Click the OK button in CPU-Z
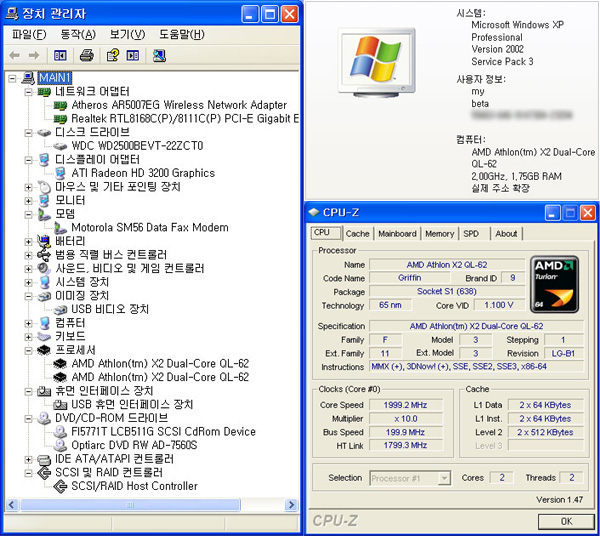The image size is (600, 538). [x=566, y=522]
